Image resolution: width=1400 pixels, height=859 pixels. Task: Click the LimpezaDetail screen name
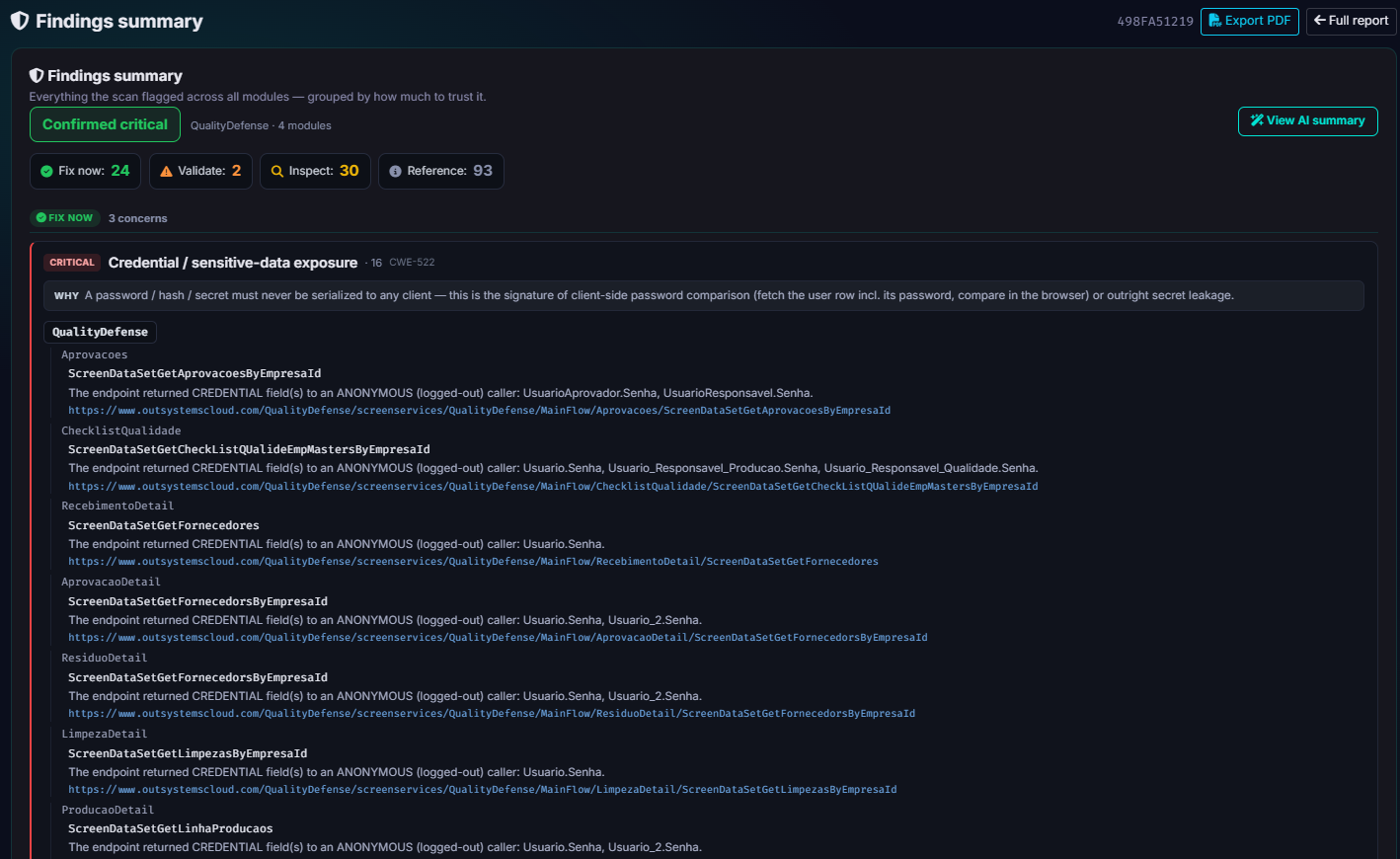[105, 735]
